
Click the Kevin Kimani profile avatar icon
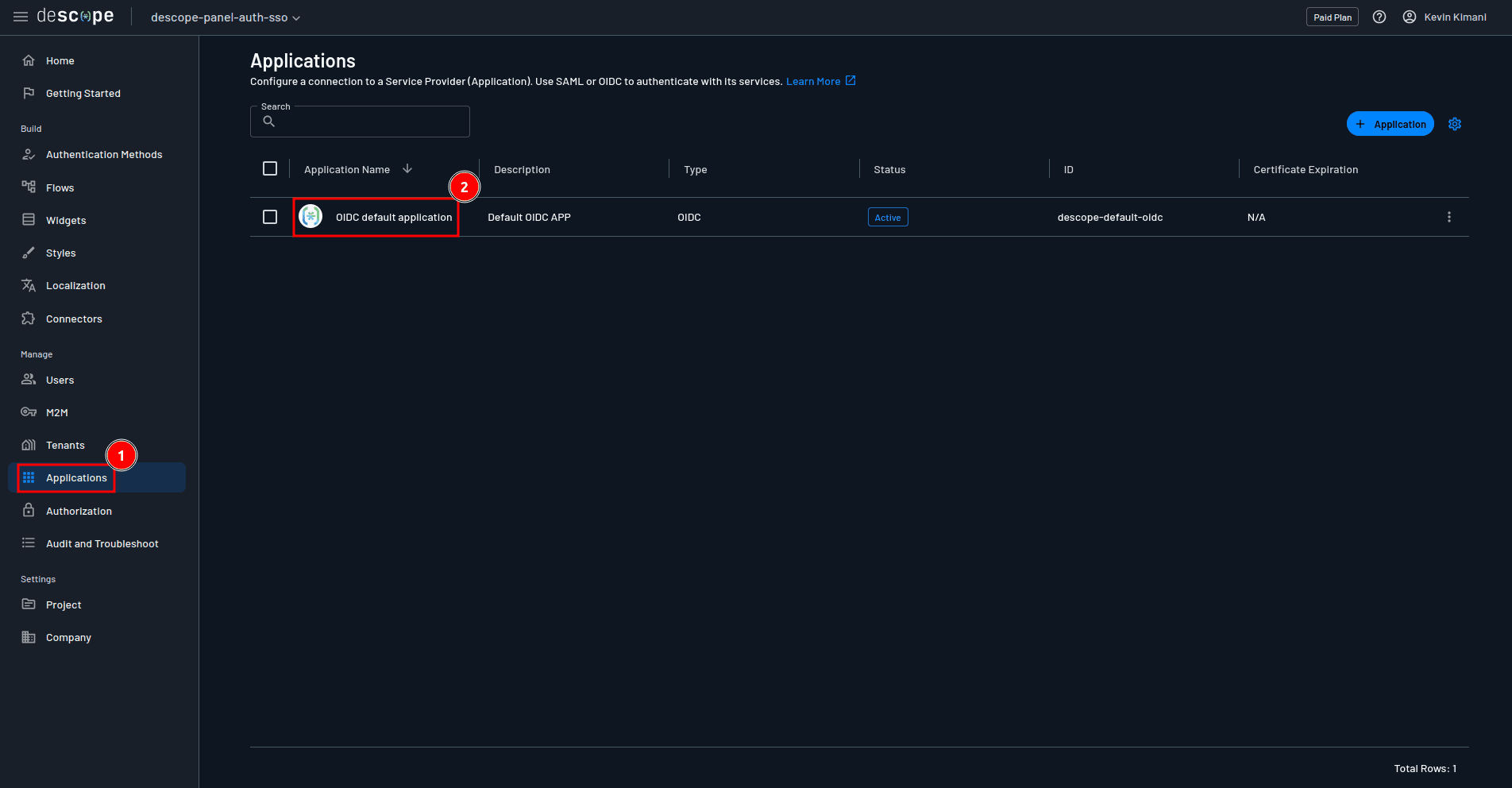point(1409,17)
